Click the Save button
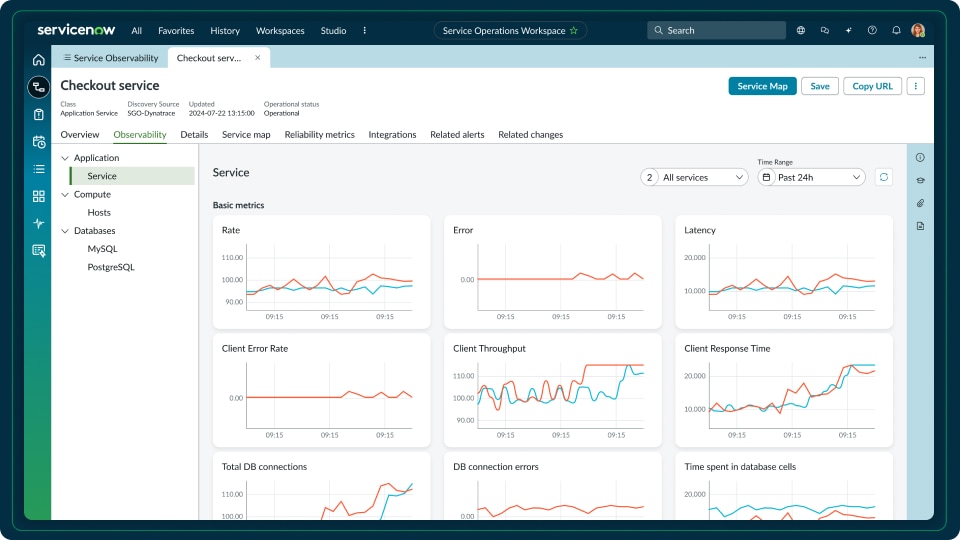 pos(820,86)
